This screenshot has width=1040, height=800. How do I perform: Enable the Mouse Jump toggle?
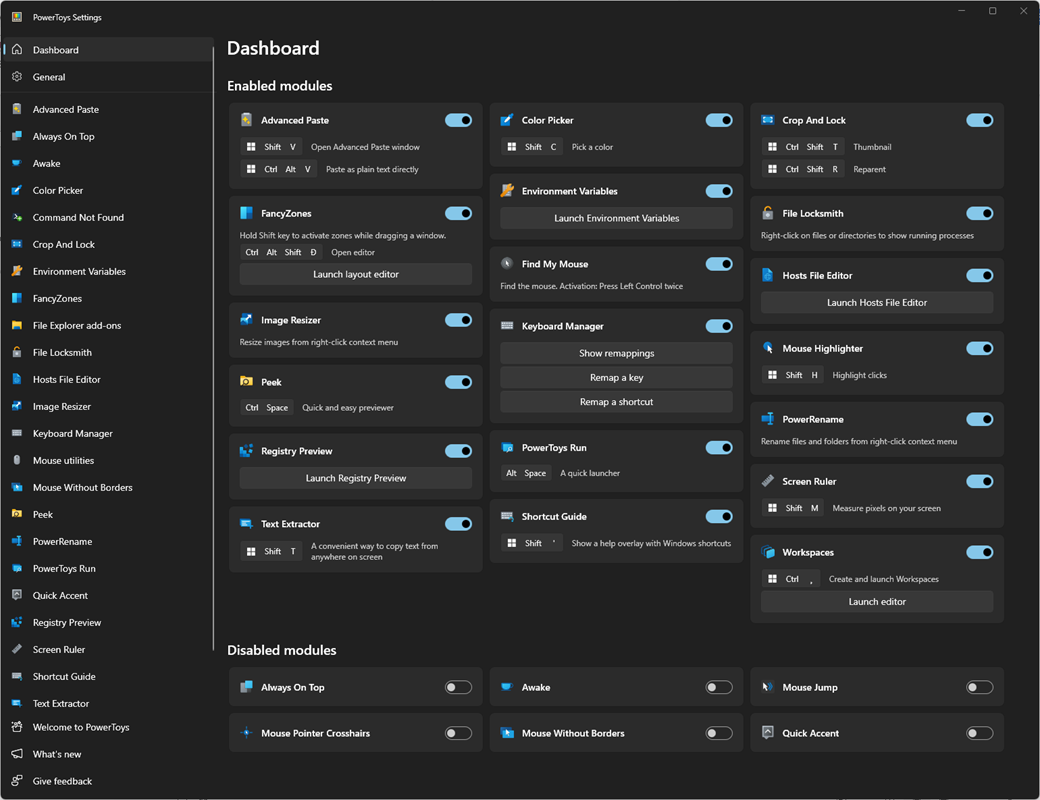click(x=980, y=687)
